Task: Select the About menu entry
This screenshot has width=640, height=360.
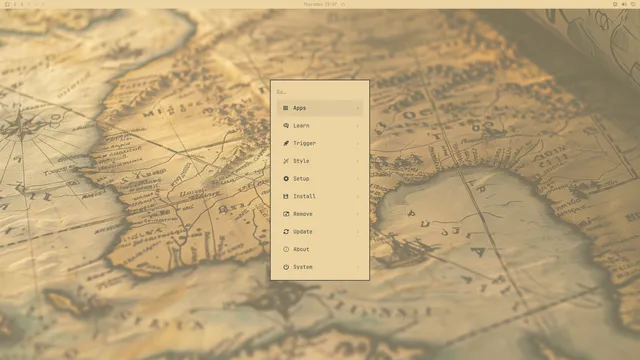Action: coord(320,249)
